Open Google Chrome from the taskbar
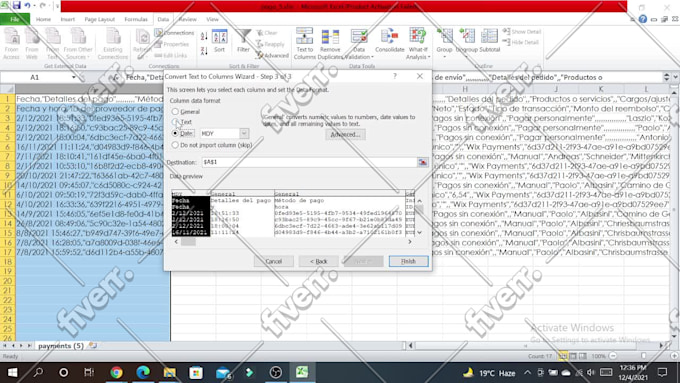Screen dimensions: 680x383 pos(116,372)
